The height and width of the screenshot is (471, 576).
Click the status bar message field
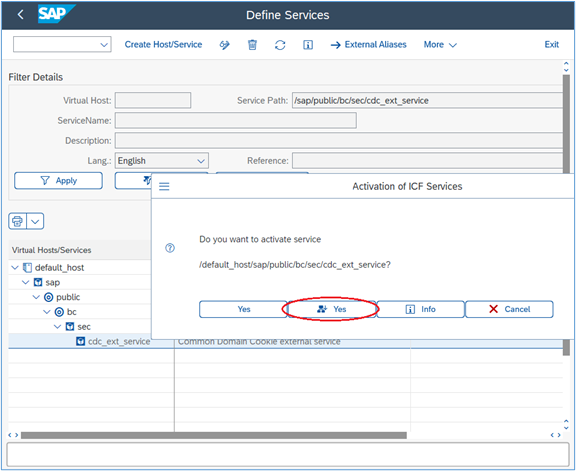click(288, 454)
